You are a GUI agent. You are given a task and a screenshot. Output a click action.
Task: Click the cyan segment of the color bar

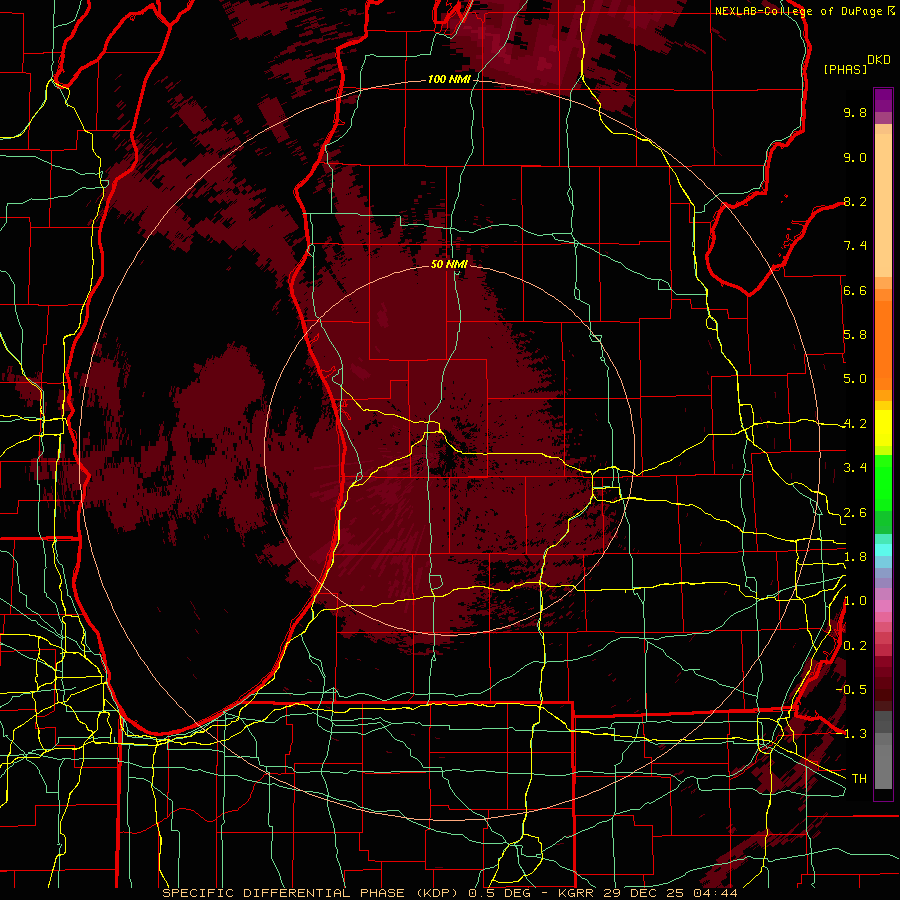pos(883,550)
